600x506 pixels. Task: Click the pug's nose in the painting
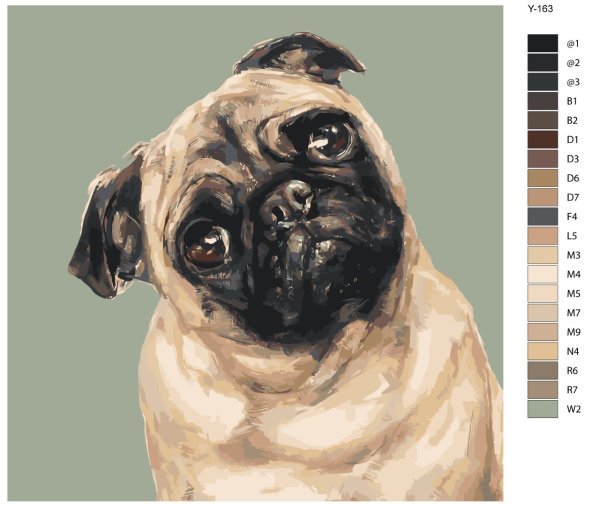(x=288, y=202)
